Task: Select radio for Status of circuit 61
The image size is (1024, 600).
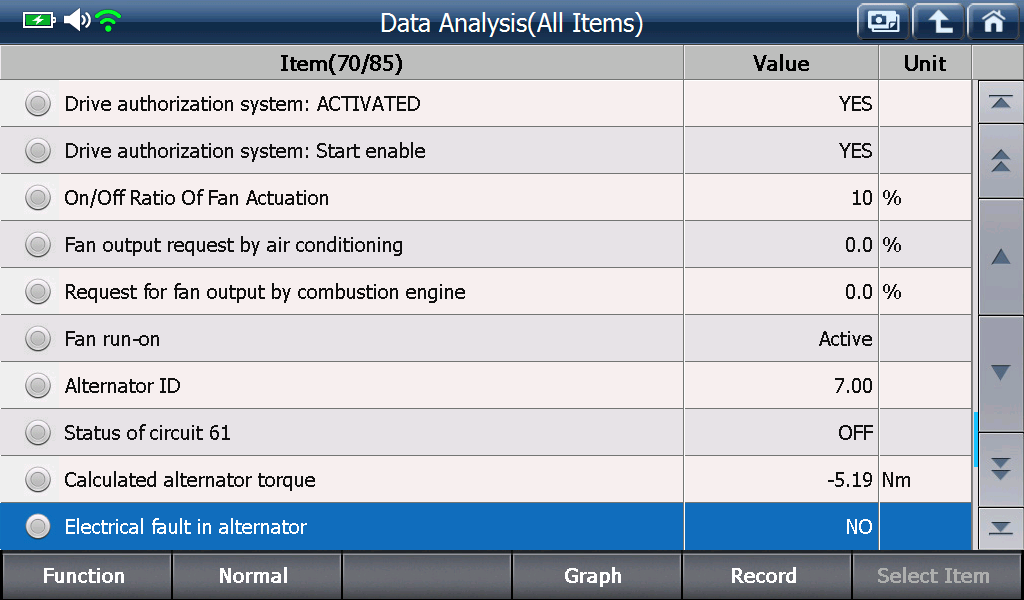Action: 38,433
